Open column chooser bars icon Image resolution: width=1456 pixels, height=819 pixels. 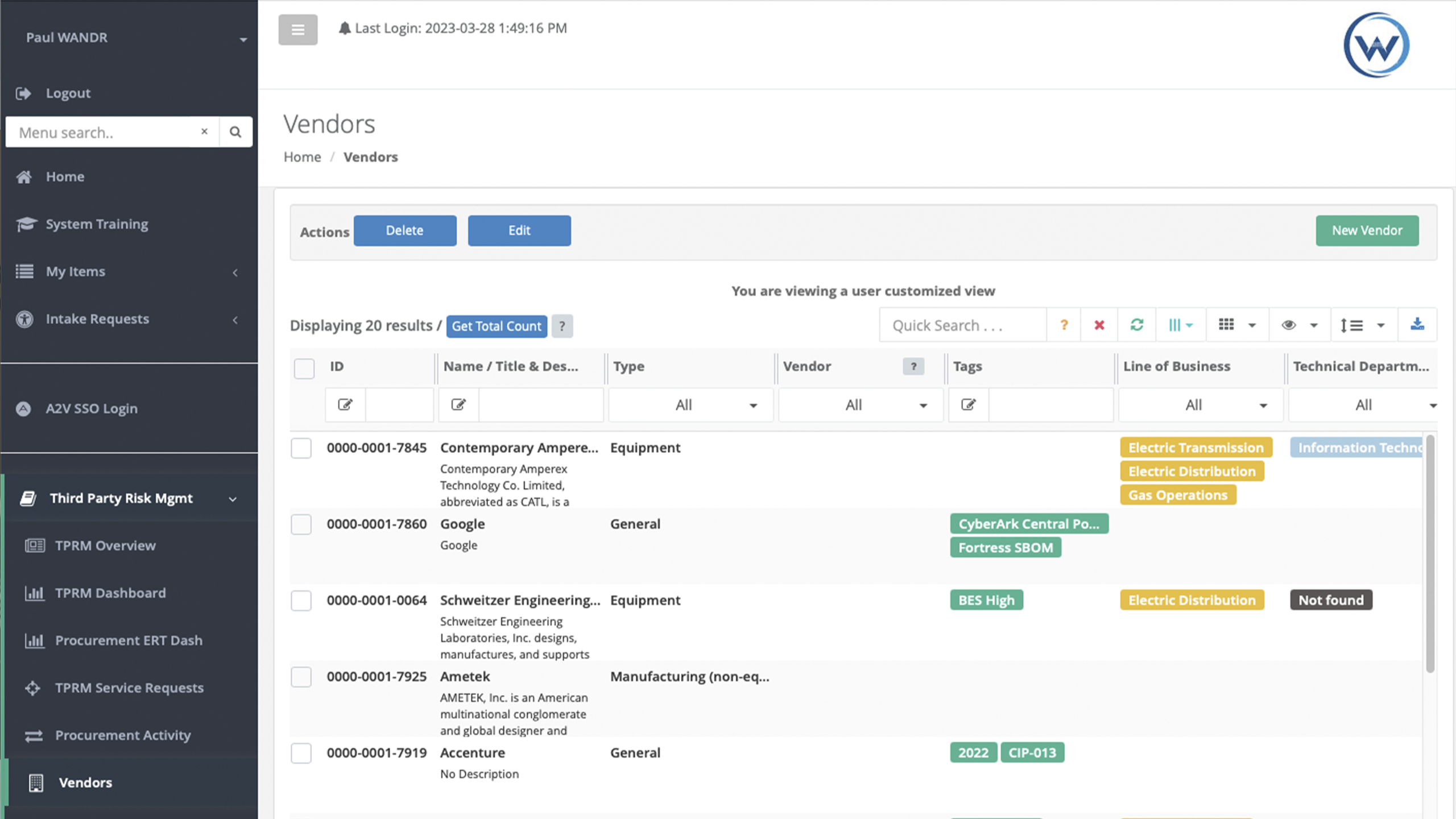pos(1180,325)
